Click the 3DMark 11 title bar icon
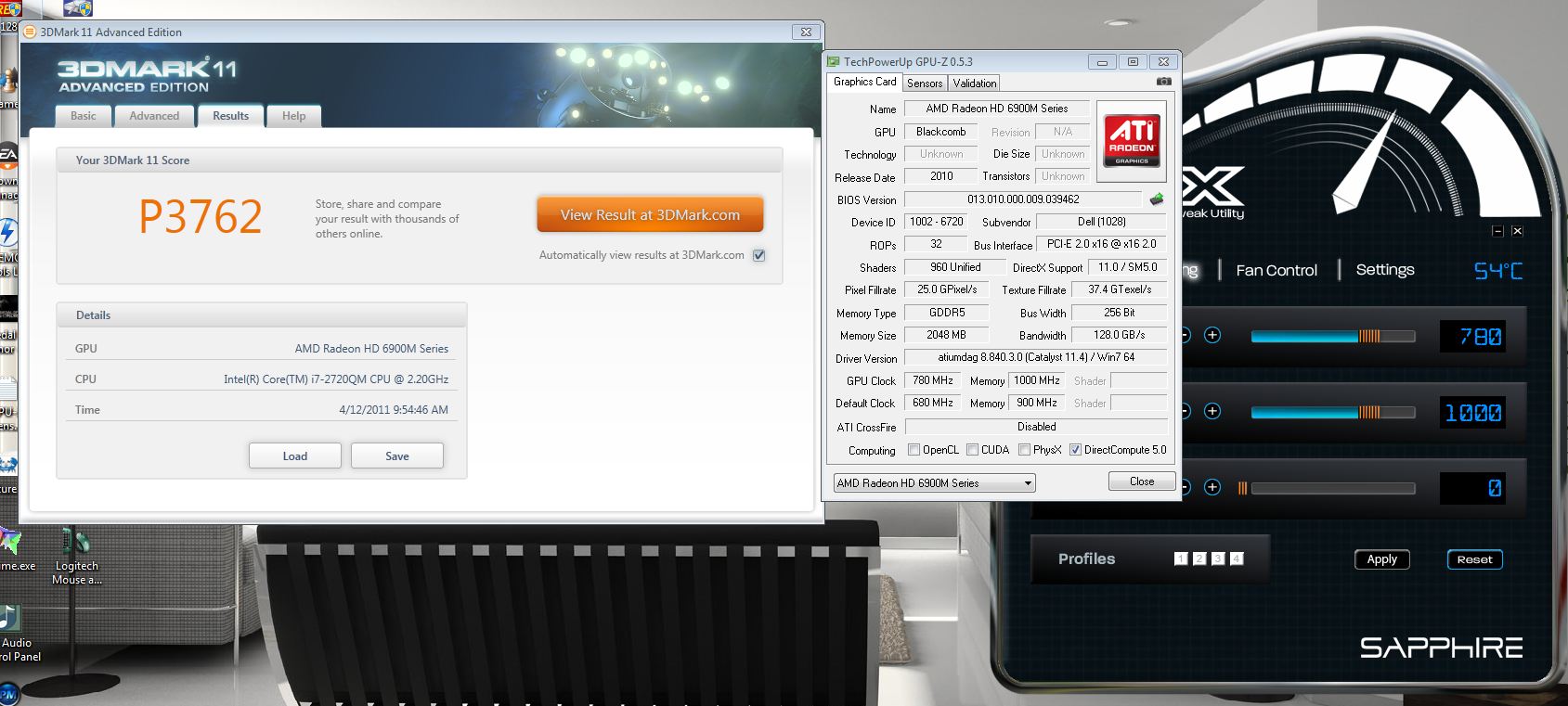The width and height of the screenshot is (1568, 706). [x=28, y=32]
